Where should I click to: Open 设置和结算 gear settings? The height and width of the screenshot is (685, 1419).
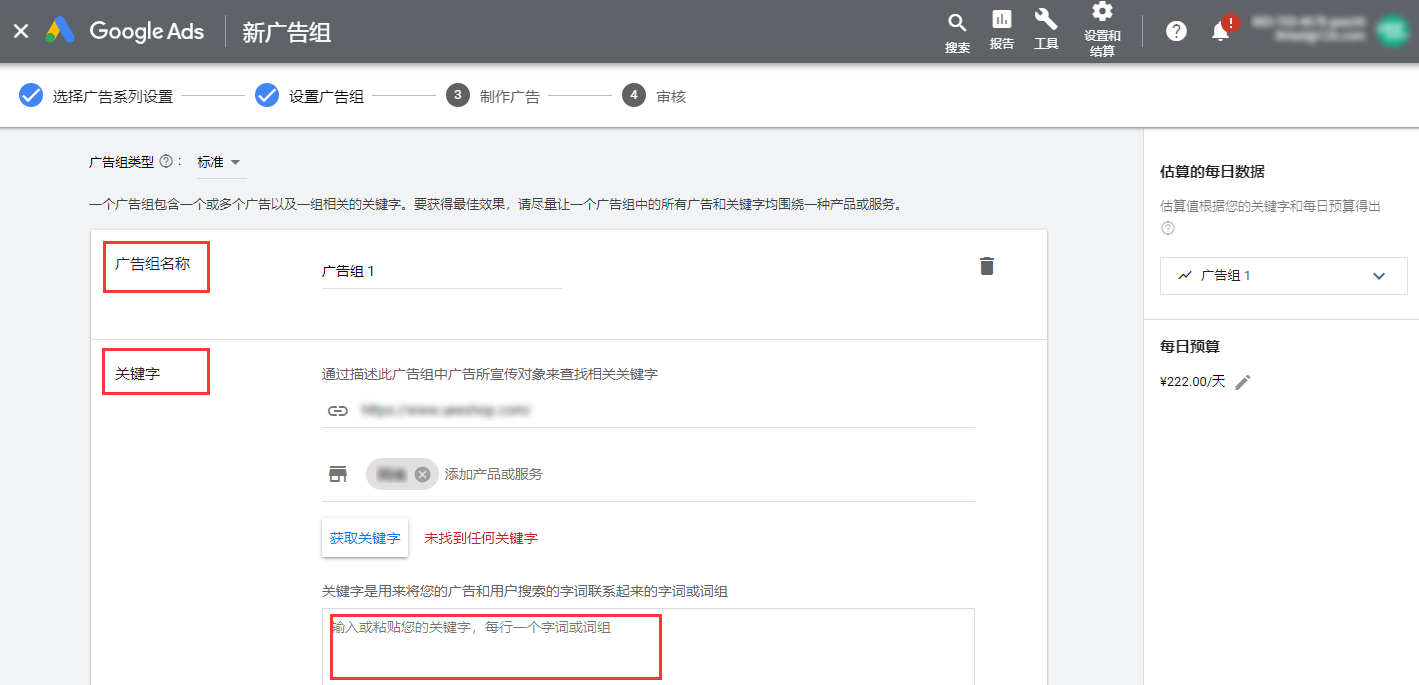tap(1102, 30)
